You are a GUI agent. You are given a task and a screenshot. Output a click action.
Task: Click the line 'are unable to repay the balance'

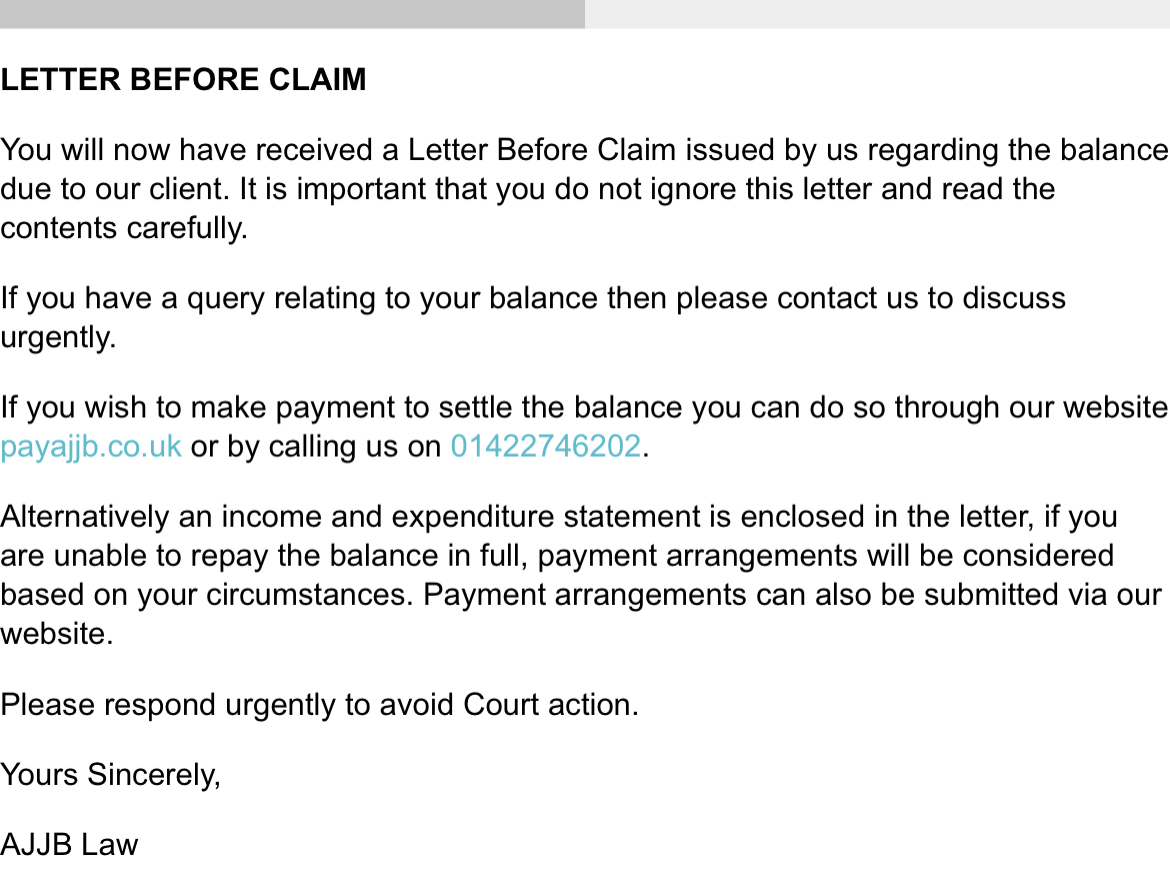click(x=557, y=556)
